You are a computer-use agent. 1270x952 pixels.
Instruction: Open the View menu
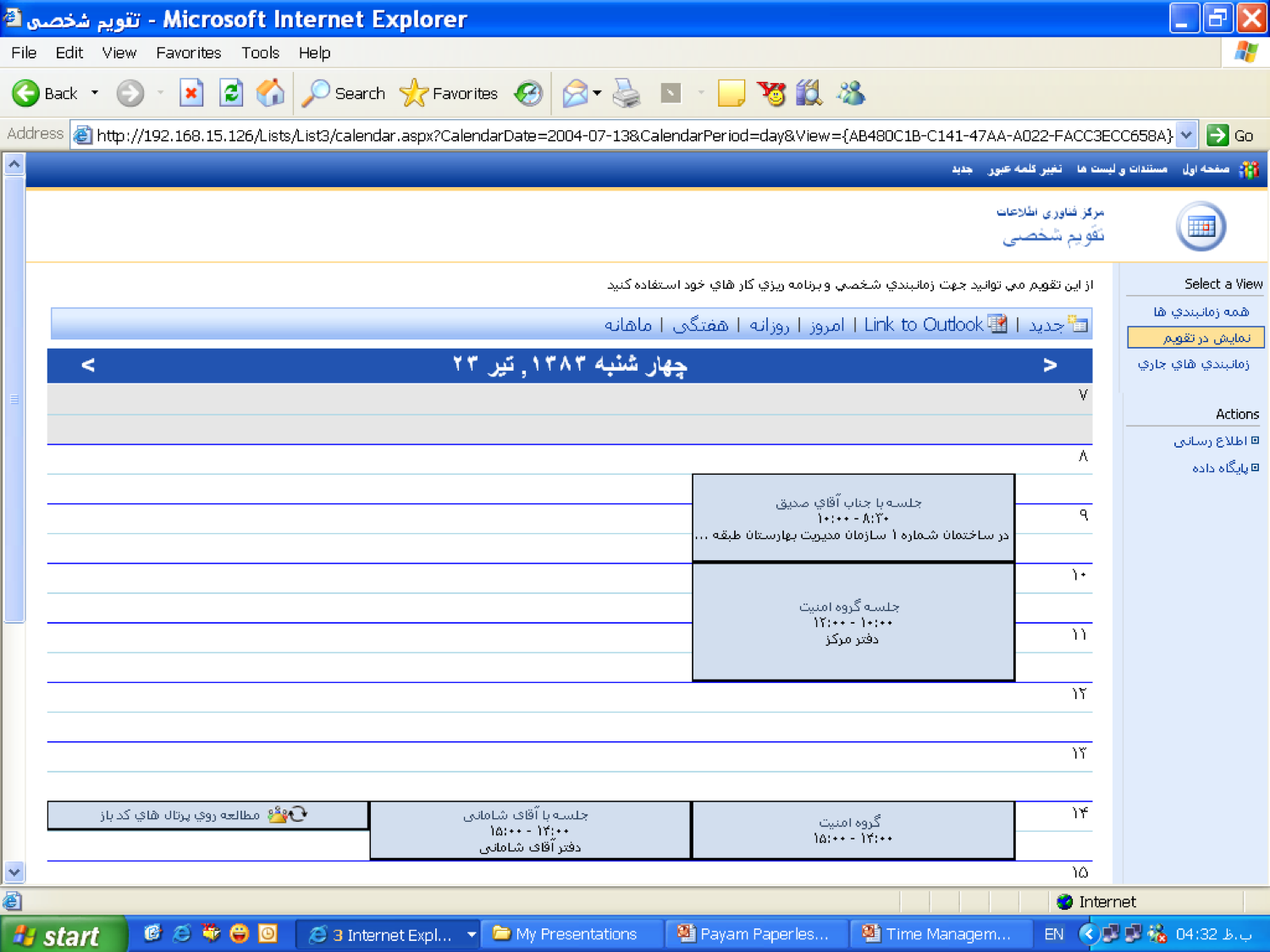click(119, 52)
